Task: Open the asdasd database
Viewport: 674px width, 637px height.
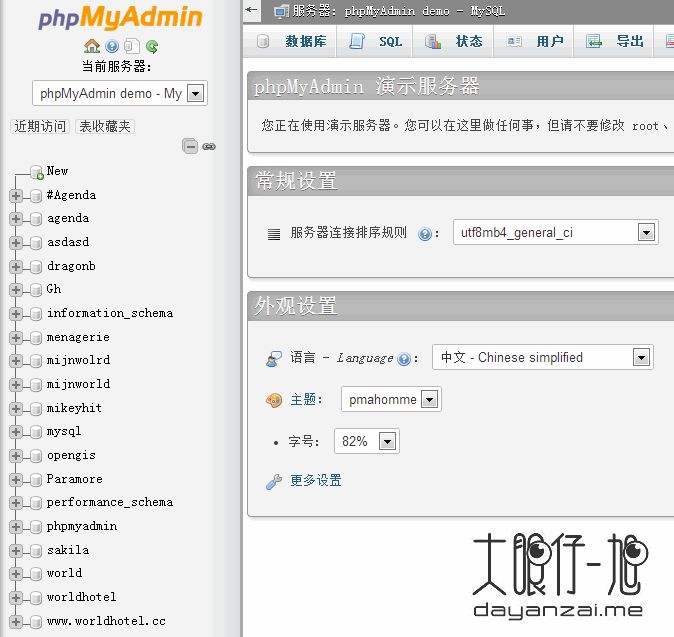Action: coord(68,242)
